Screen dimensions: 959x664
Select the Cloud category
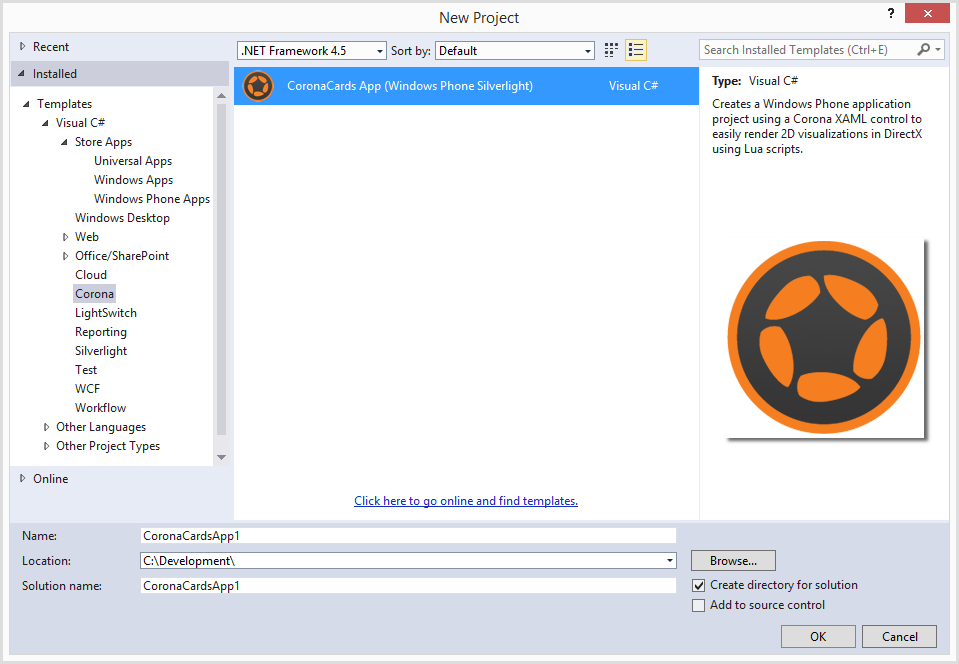(91, 275)
